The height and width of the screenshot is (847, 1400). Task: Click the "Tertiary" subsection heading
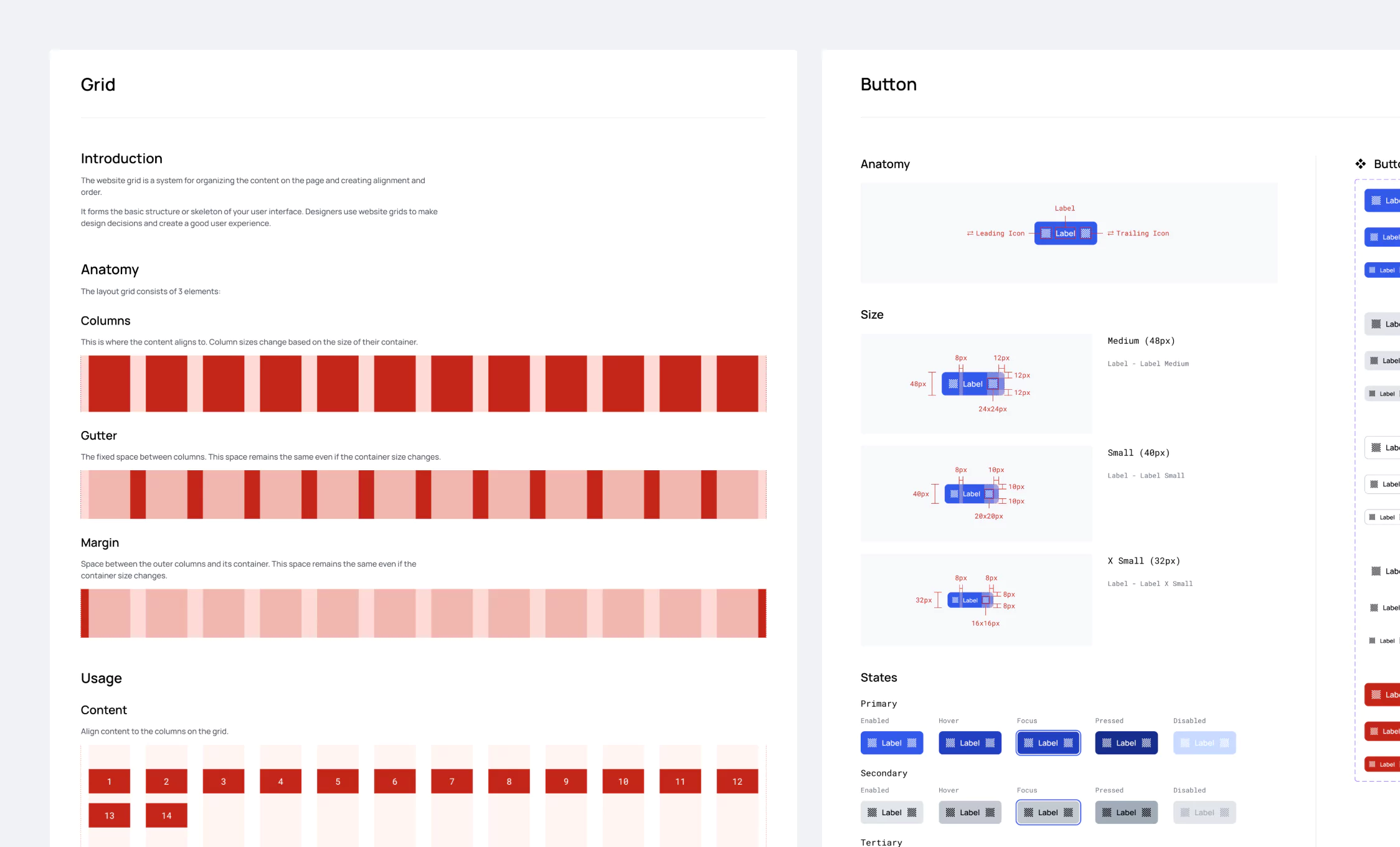[881, 843]
